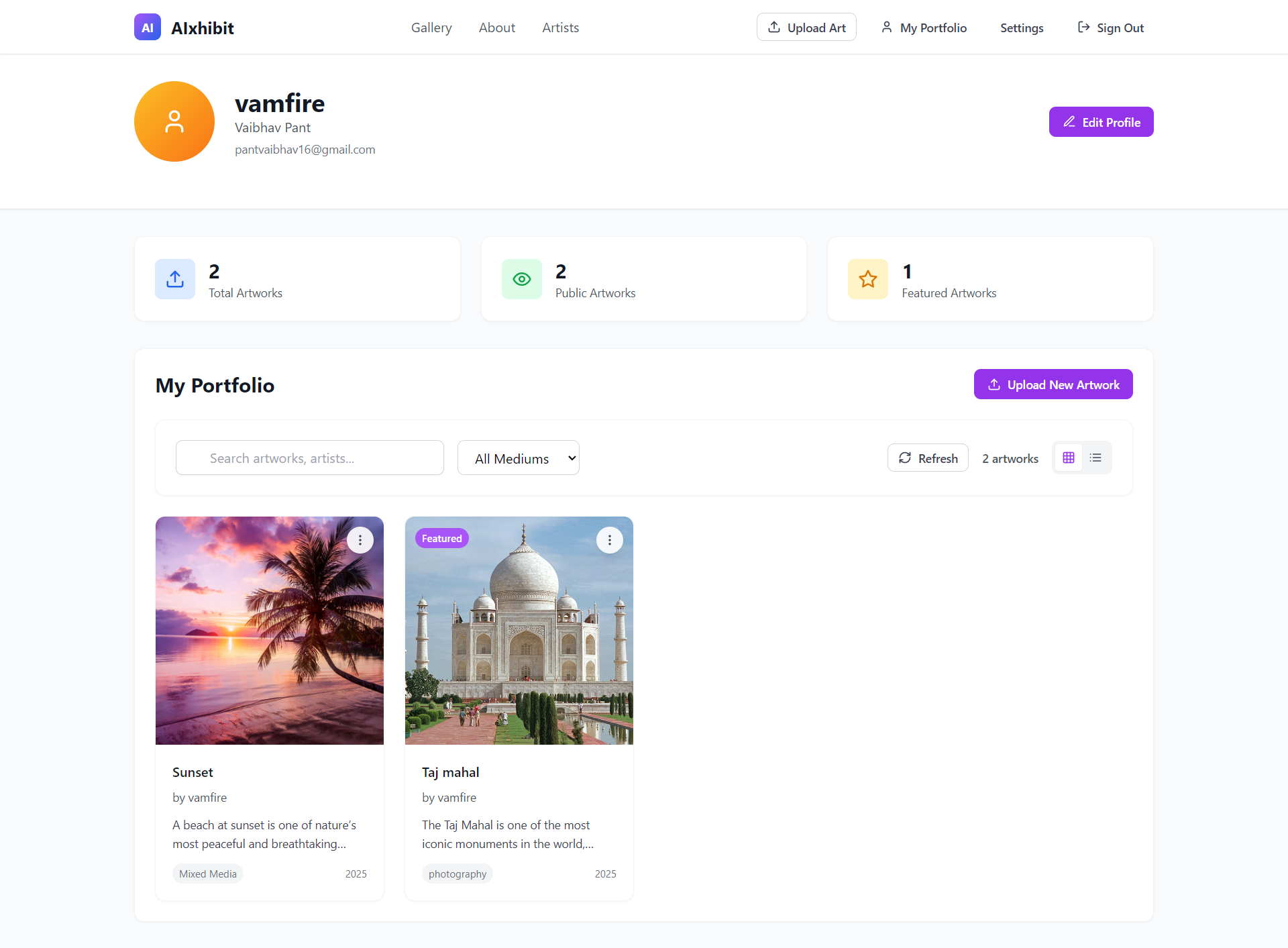Switch to list view

[x=1095, y=458]
